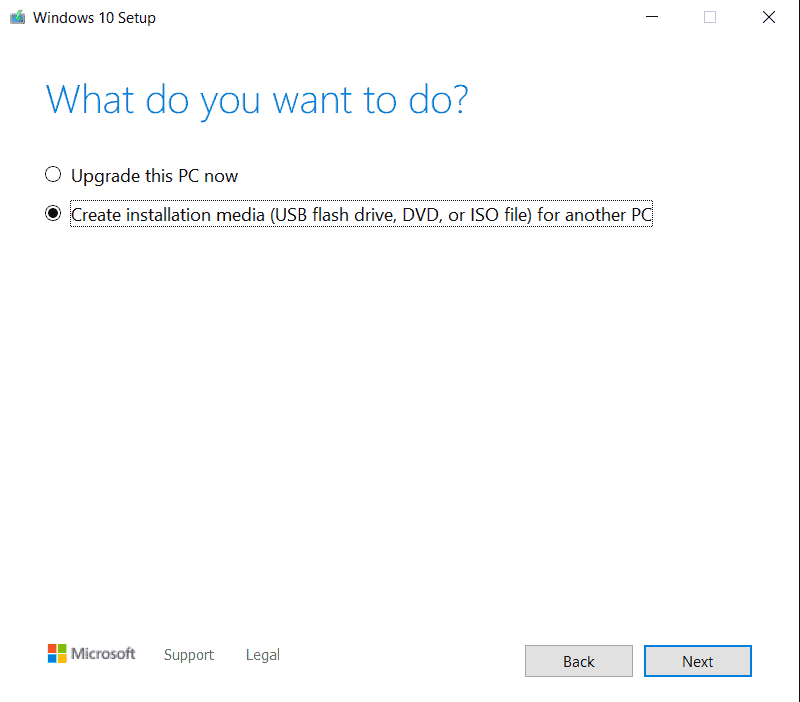Open the Legal link
The height and width of the screenshot is (702, 800).
(263, 655)
